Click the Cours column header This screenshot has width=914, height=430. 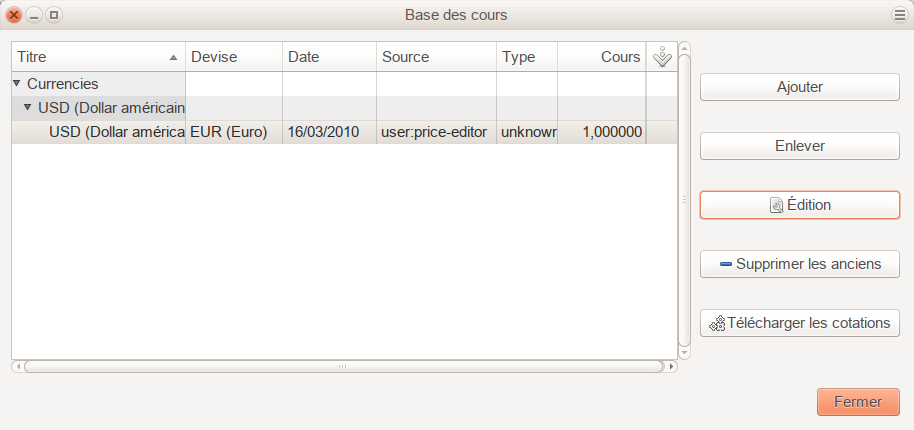(602, 57)
